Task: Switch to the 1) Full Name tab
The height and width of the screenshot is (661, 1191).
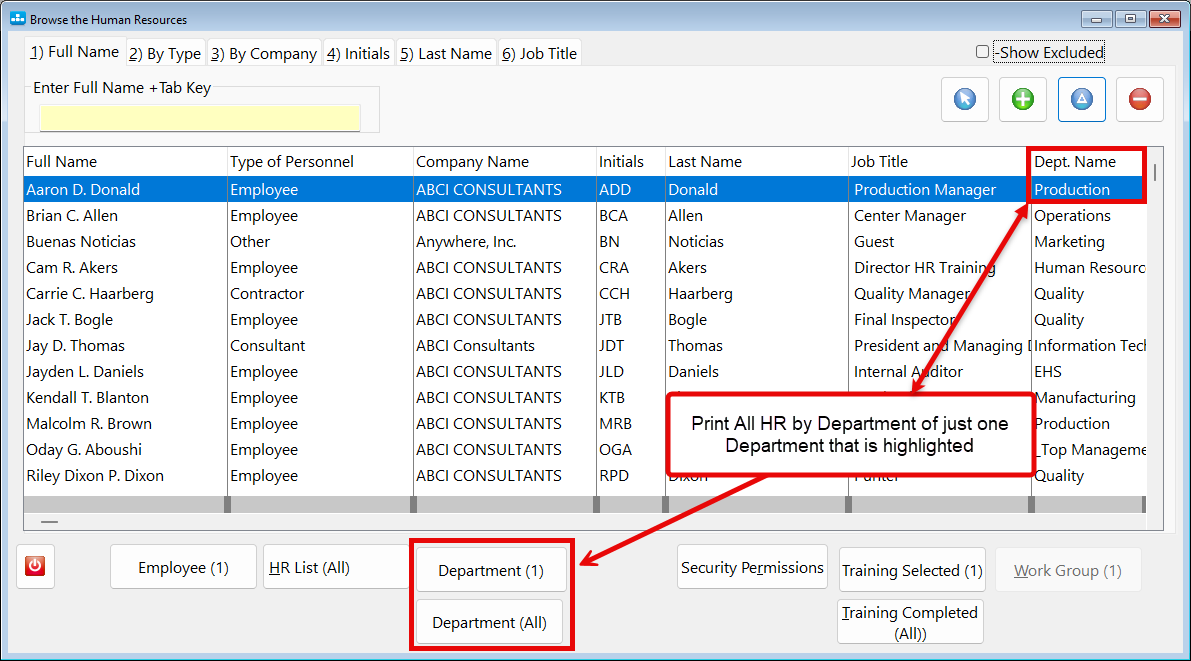Action: tap(74, 52)
